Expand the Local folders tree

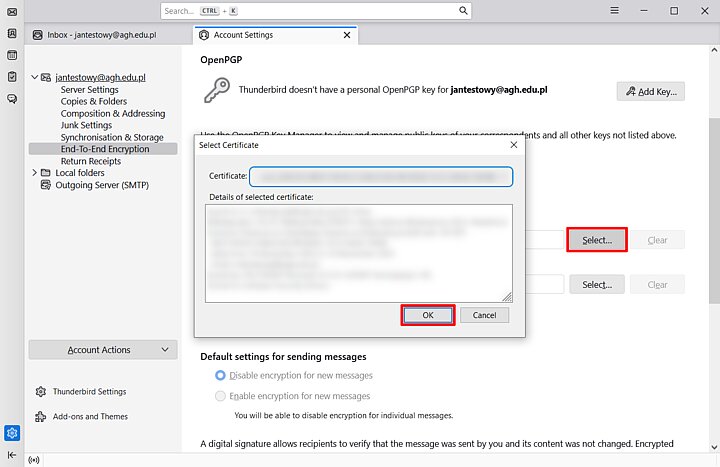coord(34,173)
